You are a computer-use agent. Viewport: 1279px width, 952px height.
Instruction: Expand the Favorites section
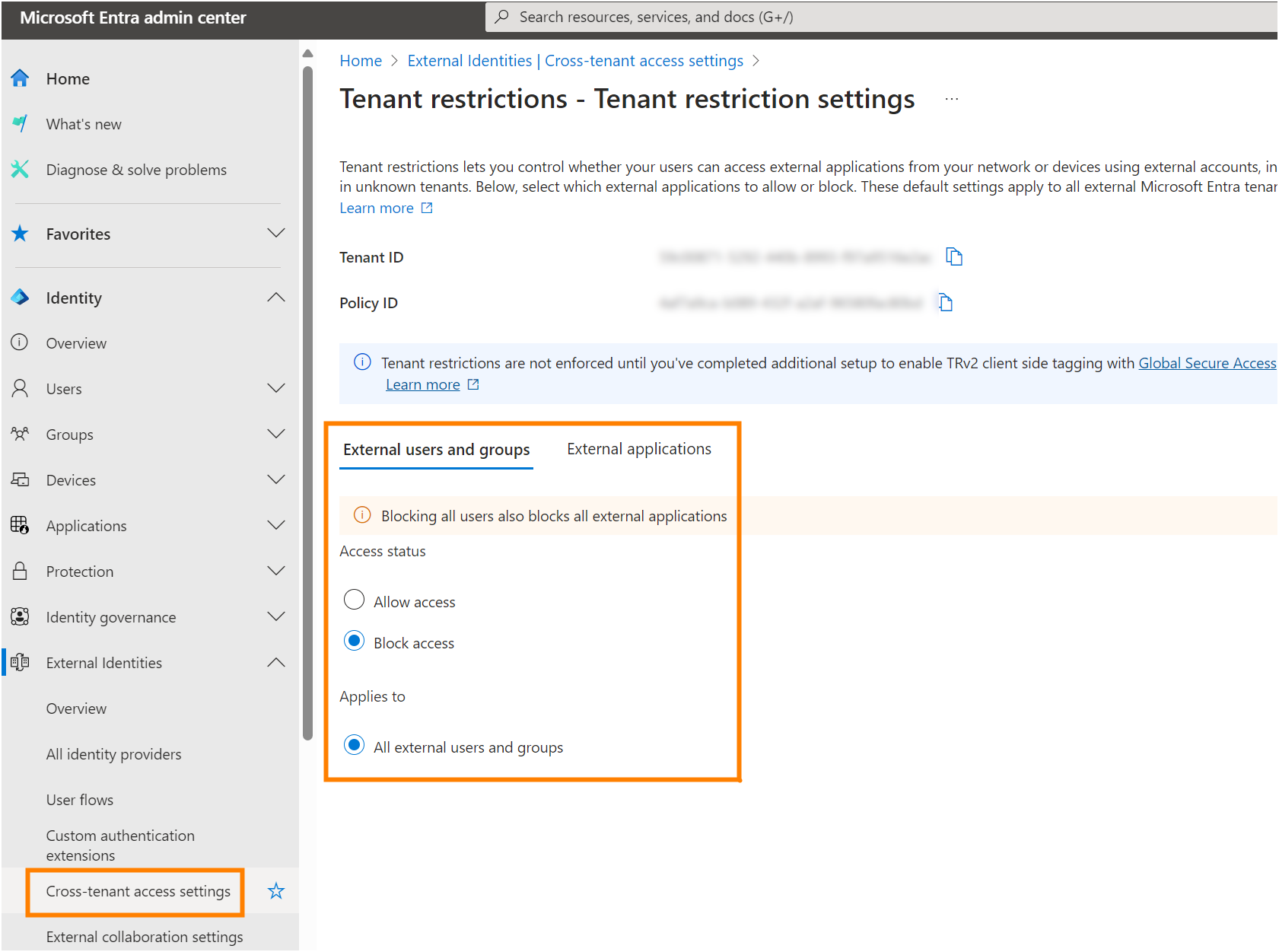click(275, 233)
